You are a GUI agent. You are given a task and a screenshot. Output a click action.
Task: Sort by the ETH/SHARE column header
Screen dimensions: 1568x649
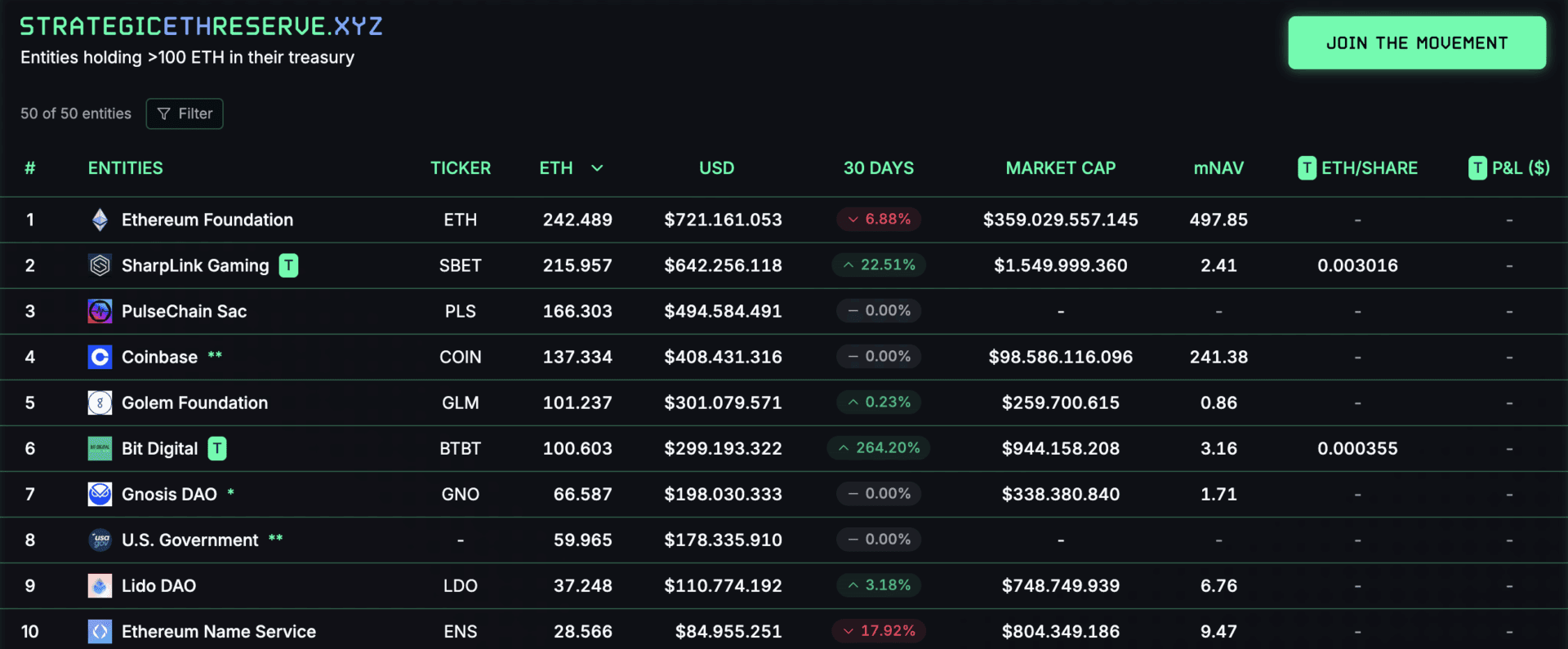[1370, 168]
